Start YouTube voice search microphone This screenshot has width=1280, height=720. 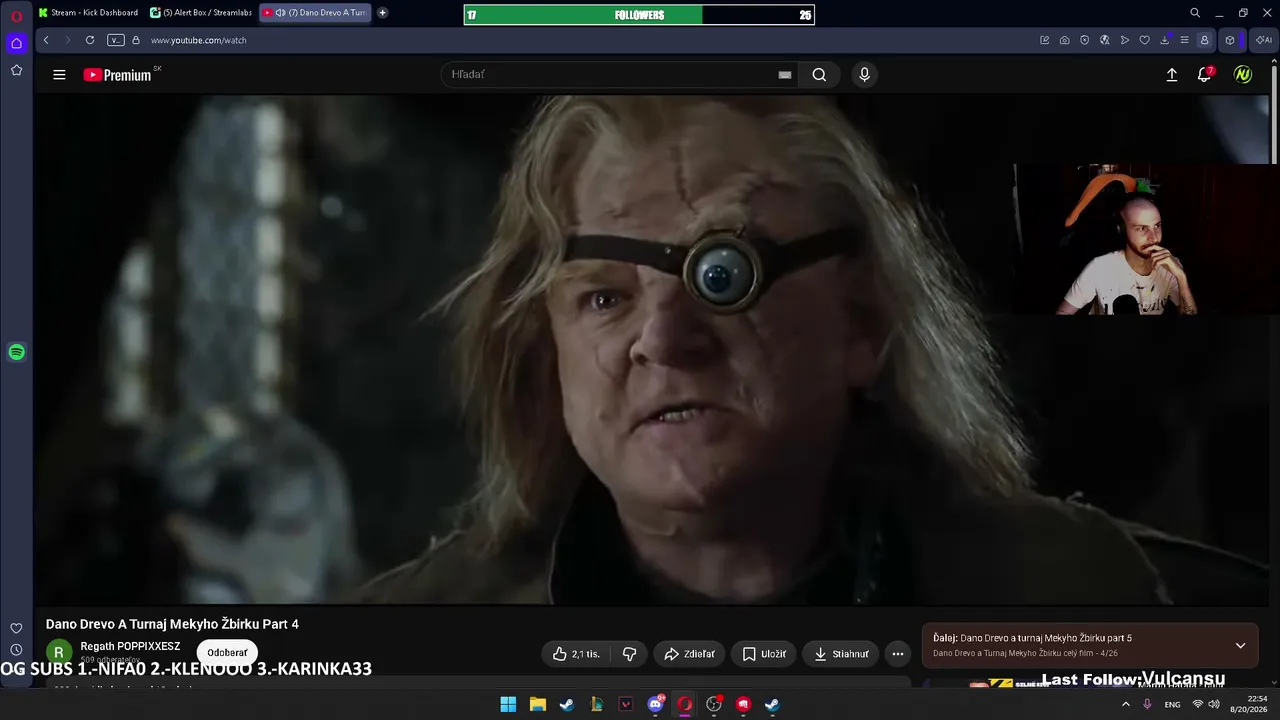[865, 75]
